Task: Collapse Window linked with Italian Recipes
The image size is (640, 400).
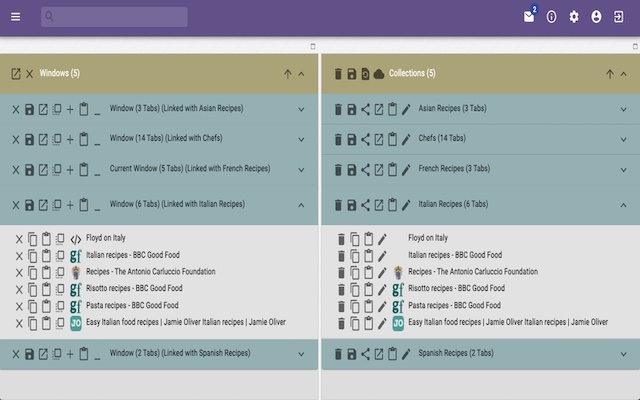Action: [301, 205]
